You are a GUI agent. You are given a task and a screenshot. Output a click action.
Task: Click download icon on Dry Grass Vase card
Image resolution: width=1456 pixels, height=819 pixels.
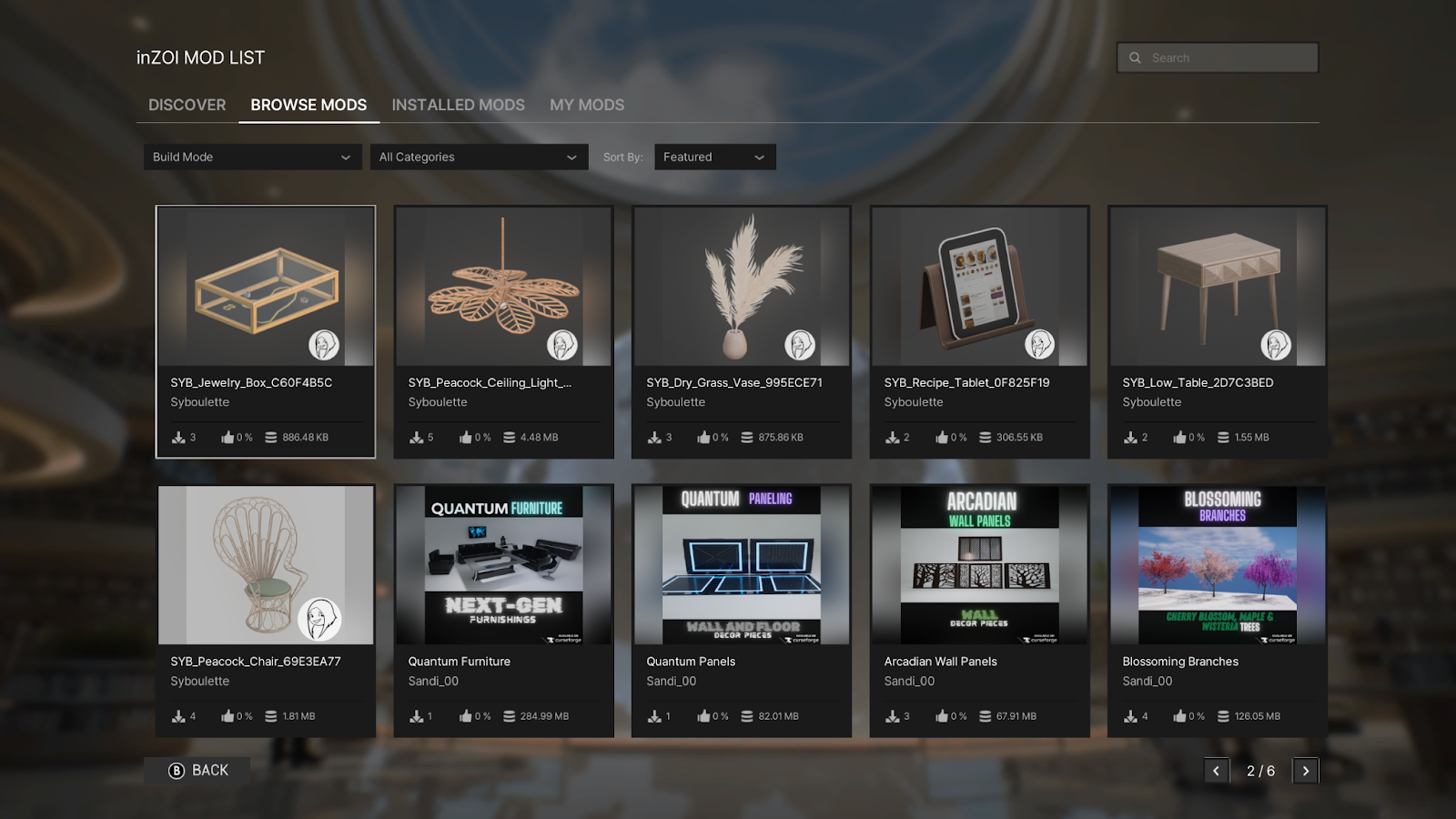point(654,438)
